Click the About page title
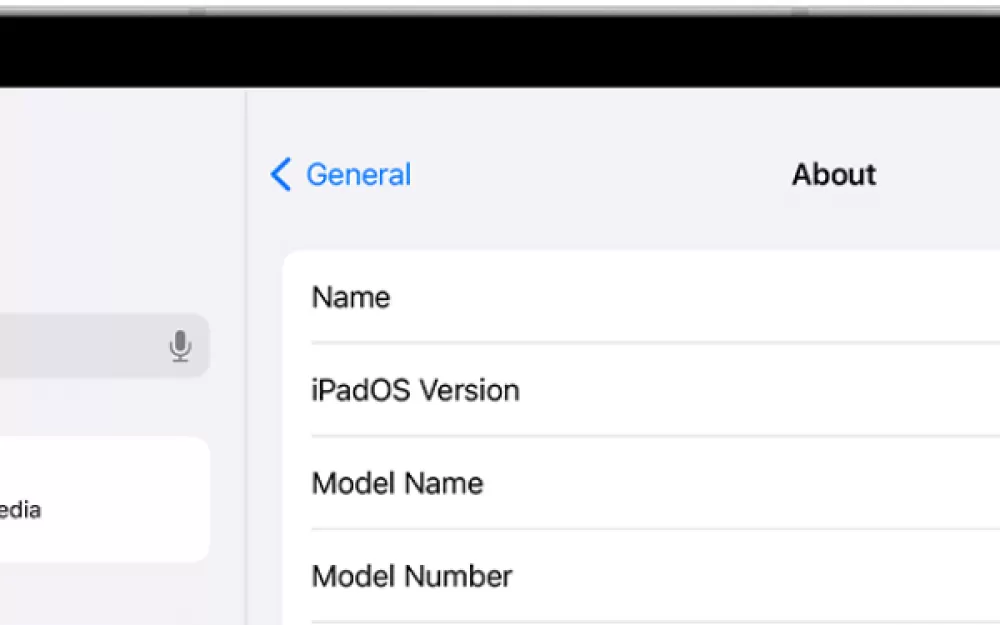The height and width of the screenshot is (625, 1000). click(834, 174)
